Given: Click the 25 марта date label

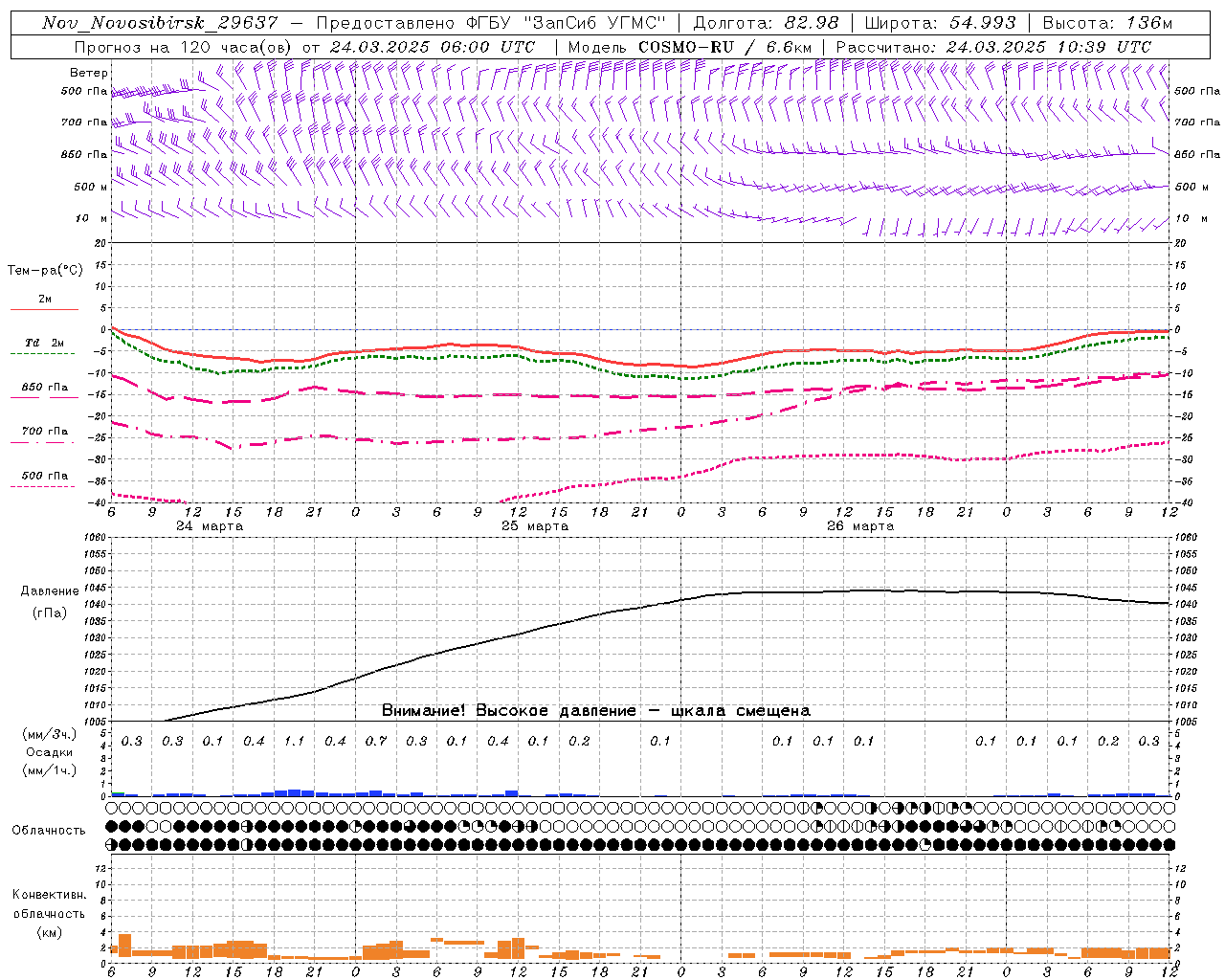Looking at the screenshot, I should 535,526.
